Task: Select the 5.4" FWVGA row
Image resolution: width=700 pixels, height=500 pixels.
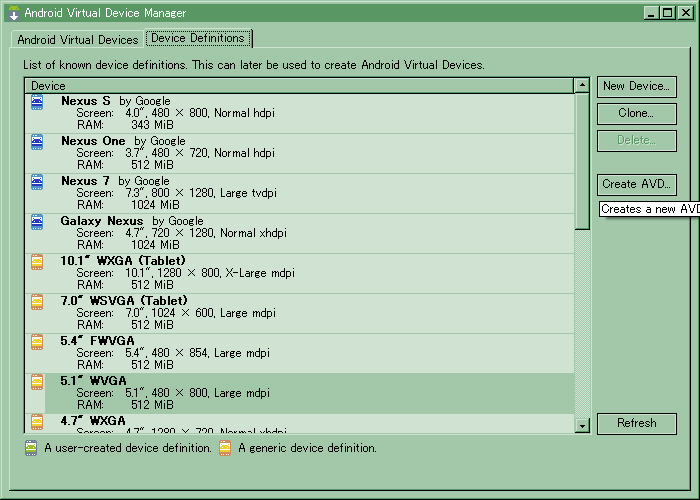Action: pos(299,353)
